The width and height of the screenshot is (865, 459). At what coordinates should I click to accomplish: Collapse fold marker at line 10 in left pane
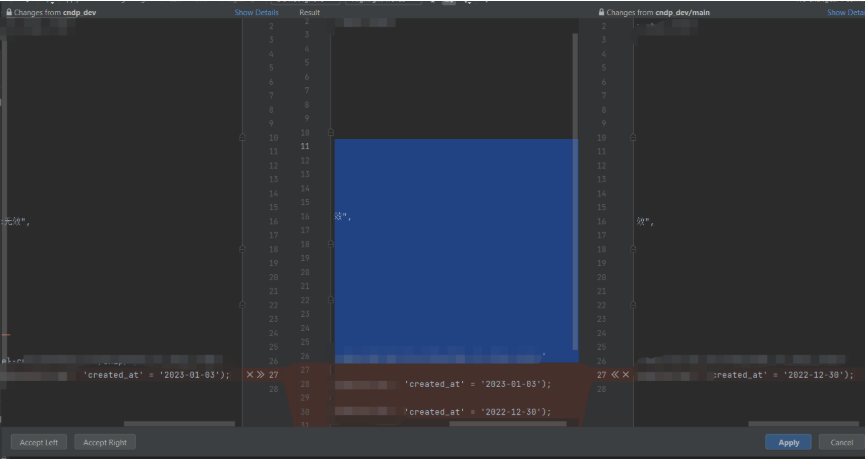242,137
